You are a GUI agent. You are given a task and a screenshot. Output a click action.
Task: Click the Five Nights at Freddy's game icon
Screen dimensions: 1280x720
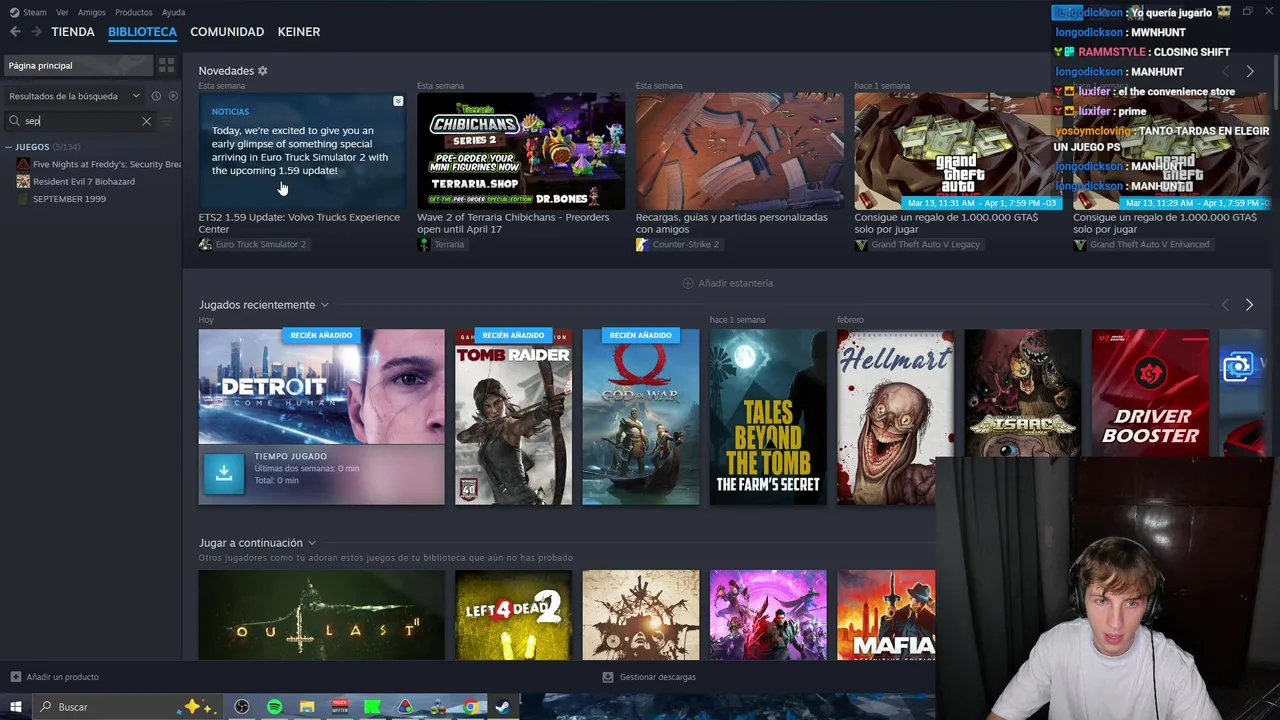pyautogui.click(x=23, y=164)
